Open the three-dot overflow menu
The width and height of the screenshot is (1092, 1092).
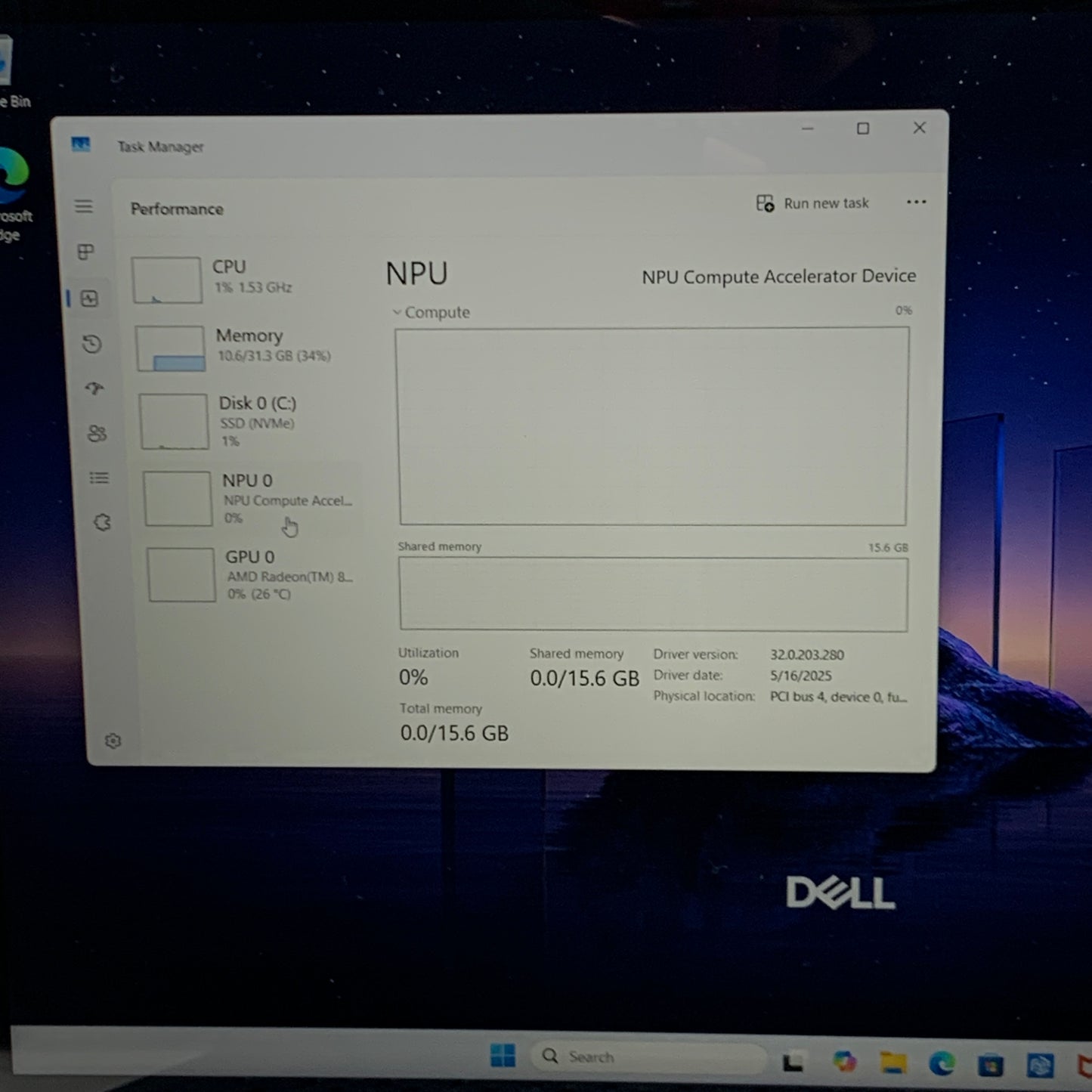coord(916,202)
